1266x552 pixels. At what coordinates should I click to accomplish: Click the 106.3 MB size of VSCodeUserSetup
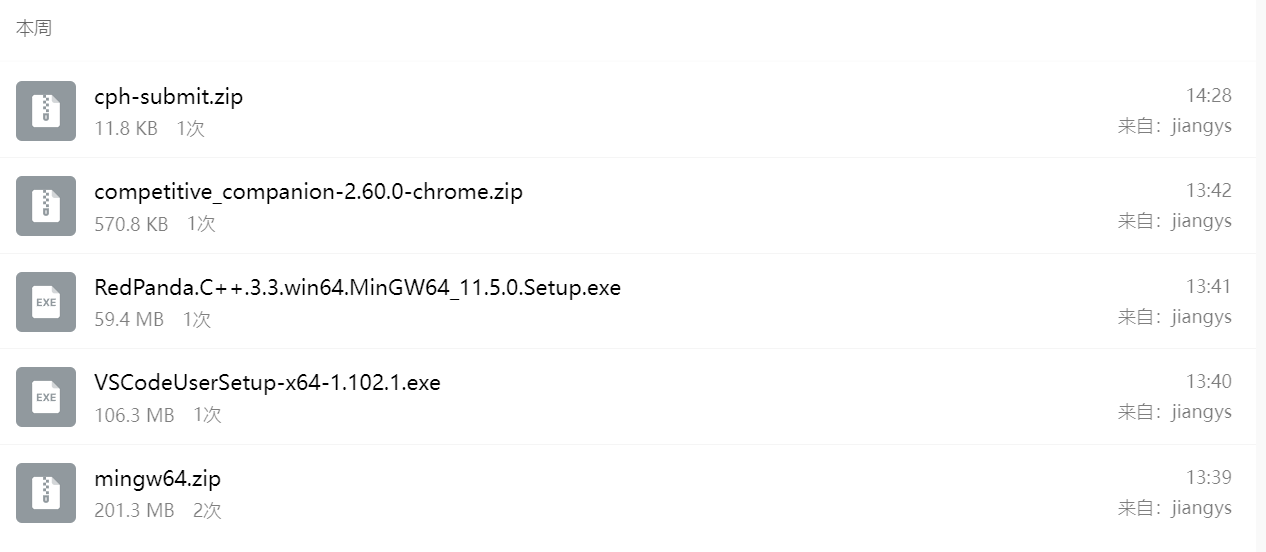coord(134,415)
